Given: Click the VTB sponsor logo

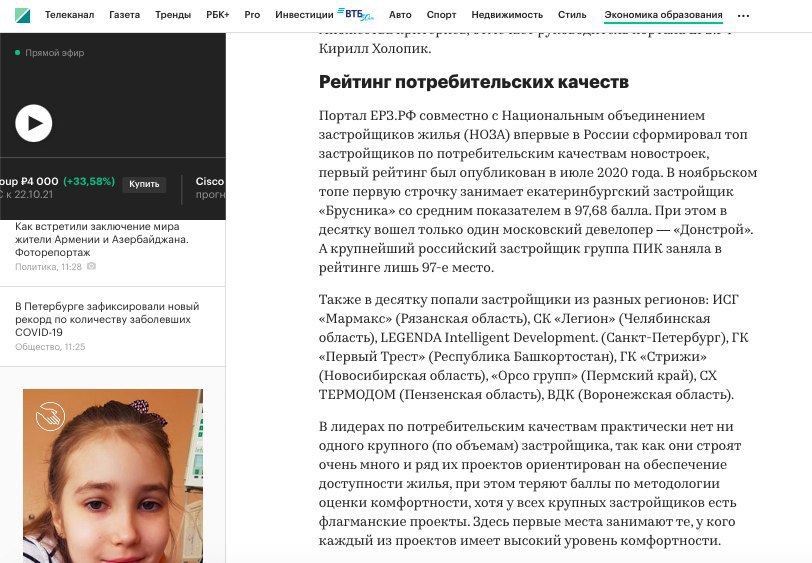Looking at the screenshot, I should click(x=356, y=14).
